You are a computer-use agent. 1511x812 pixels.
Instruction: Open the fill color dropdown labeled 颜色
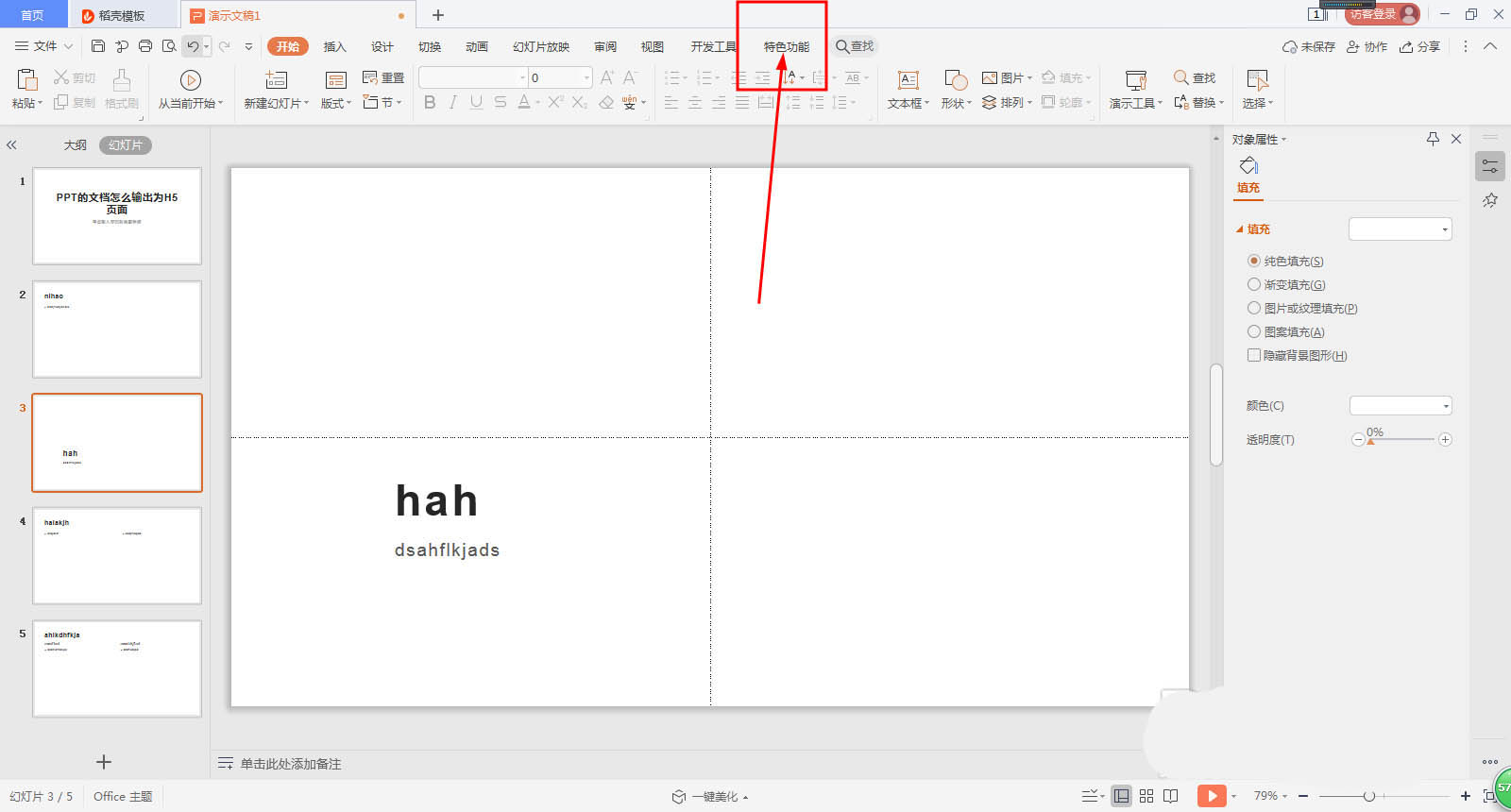[x=1401, y=406]
